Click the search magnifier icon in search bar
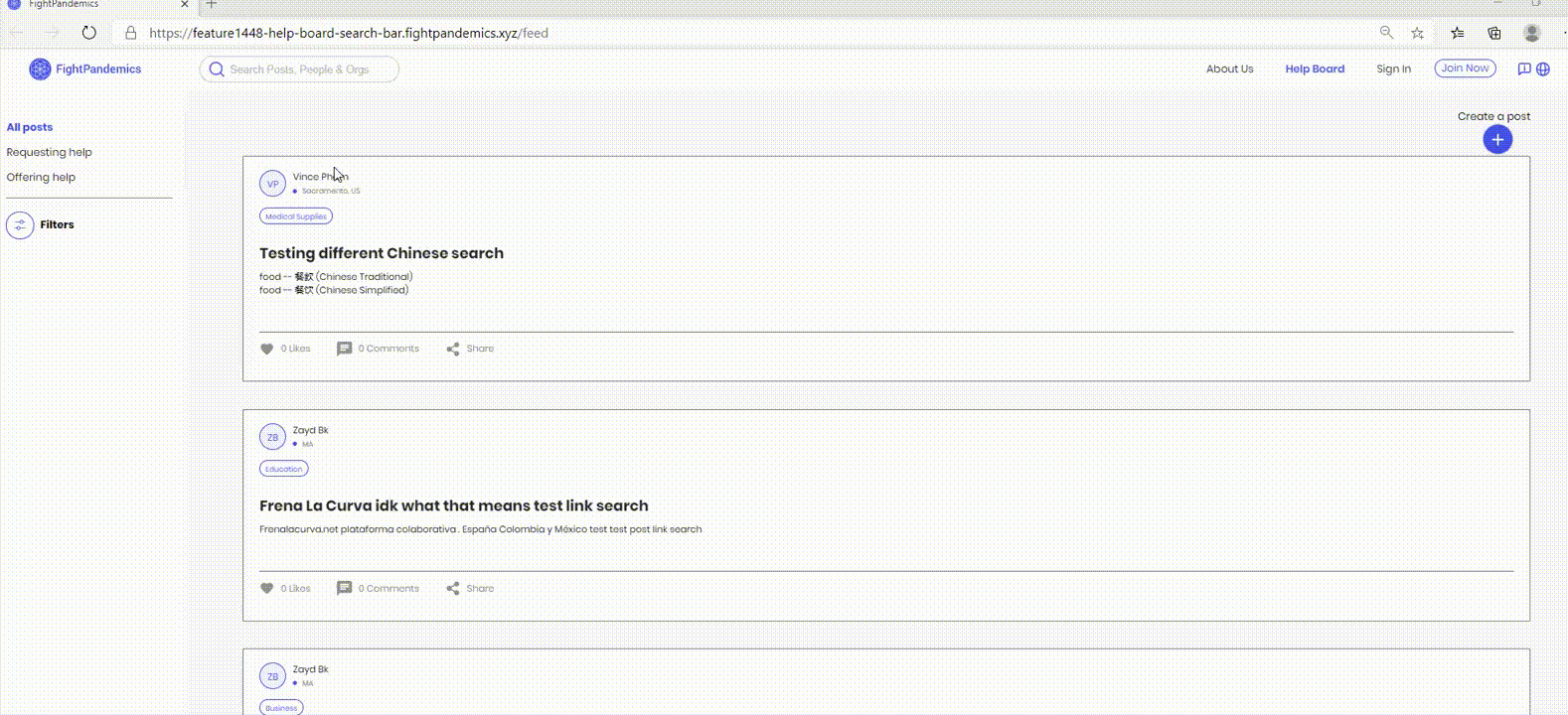This screenshot has width=1568, height=715. tap(216, 70)
